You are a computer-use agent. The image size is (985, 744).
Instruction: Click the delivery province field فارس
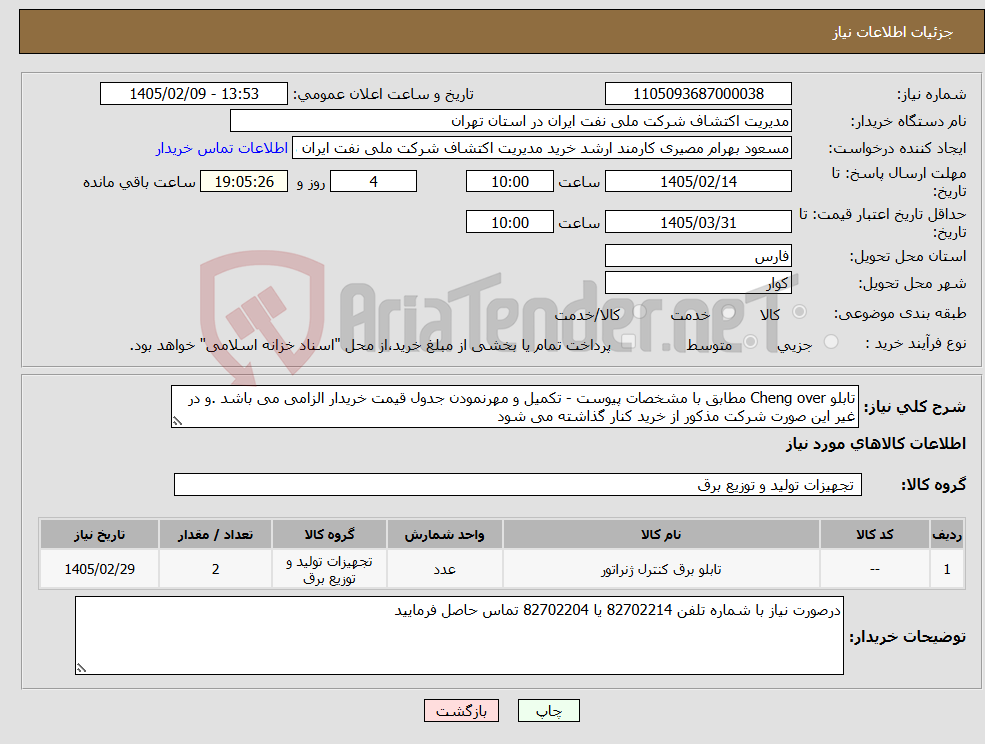pos(698,256)
